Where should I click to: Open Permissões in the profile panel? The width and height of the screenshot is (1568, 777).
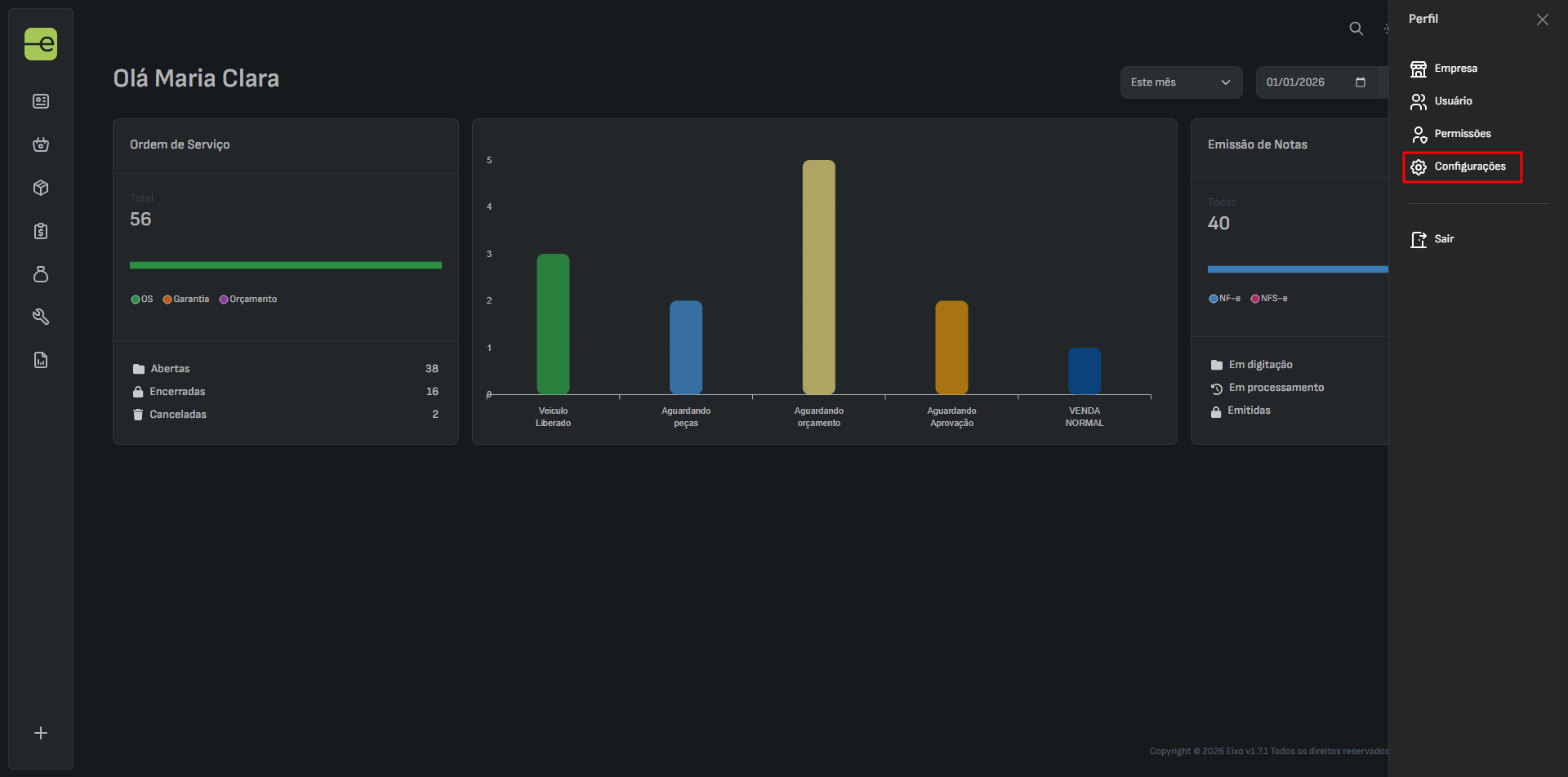1462,134
